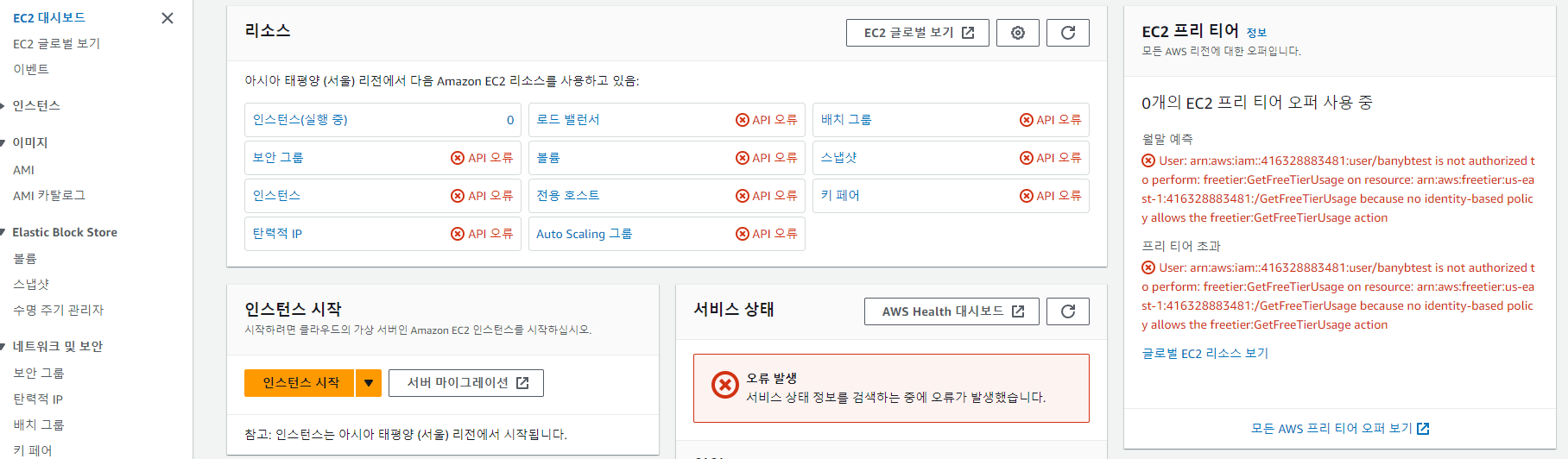The height and width of the screenshot is (459, 1568).
Task: Open the AWS Health 대시보드 button
Action: point(952,311)
